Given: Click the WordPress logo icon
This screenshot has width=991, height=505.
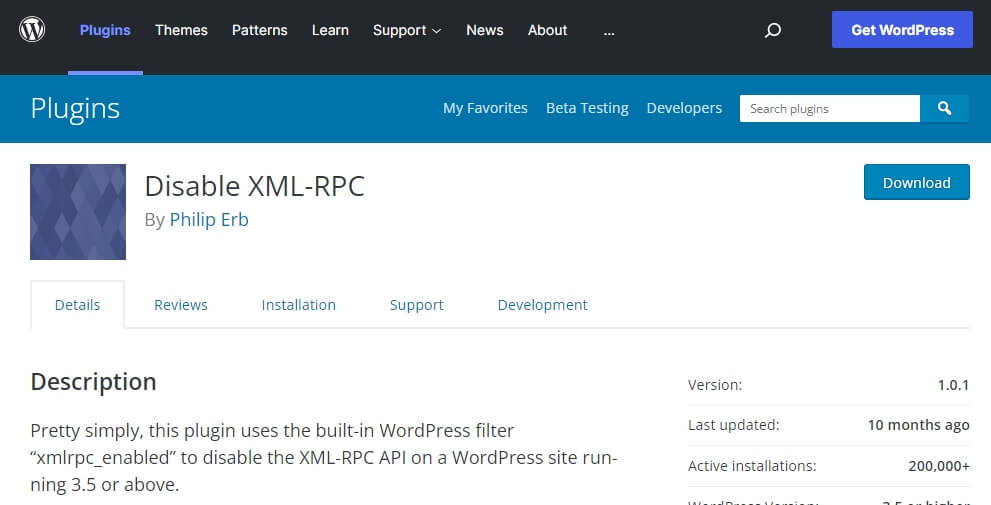Looking at the screenshot, I should click(x=32, y=30).
